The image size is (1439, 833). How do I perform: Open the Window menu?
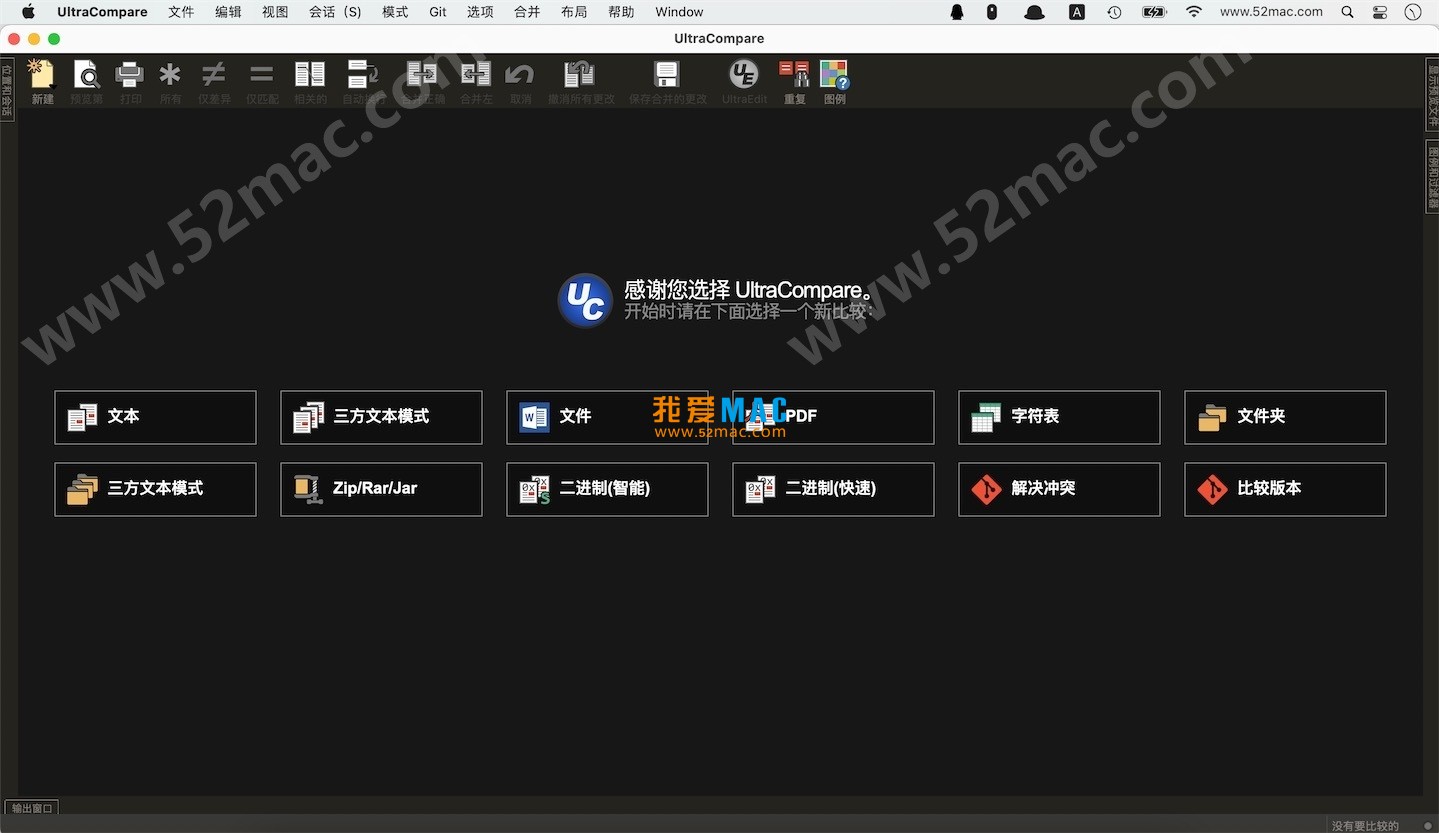(679, 12)
